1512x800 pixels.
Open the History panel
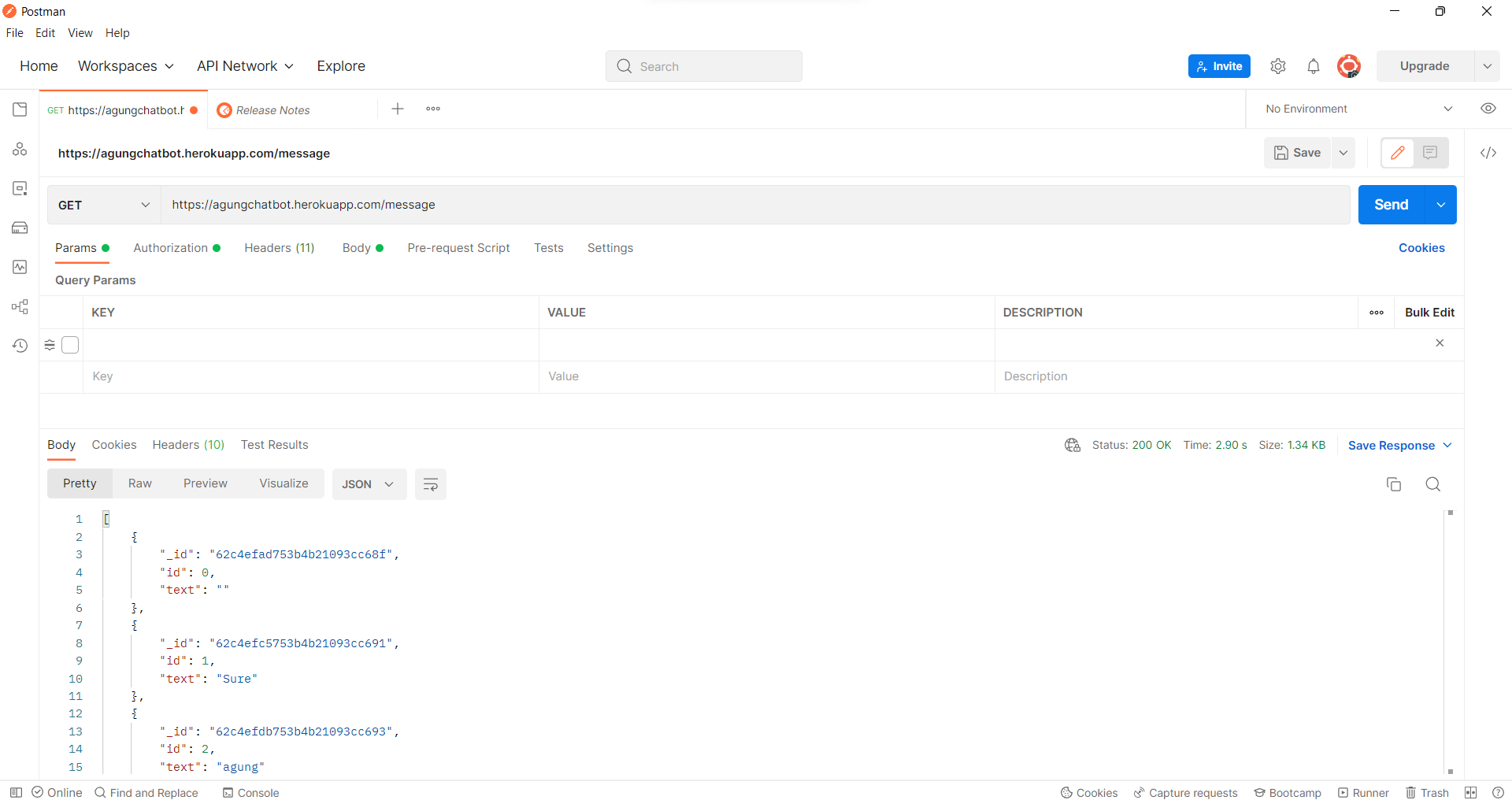click(x=20, y=346)
